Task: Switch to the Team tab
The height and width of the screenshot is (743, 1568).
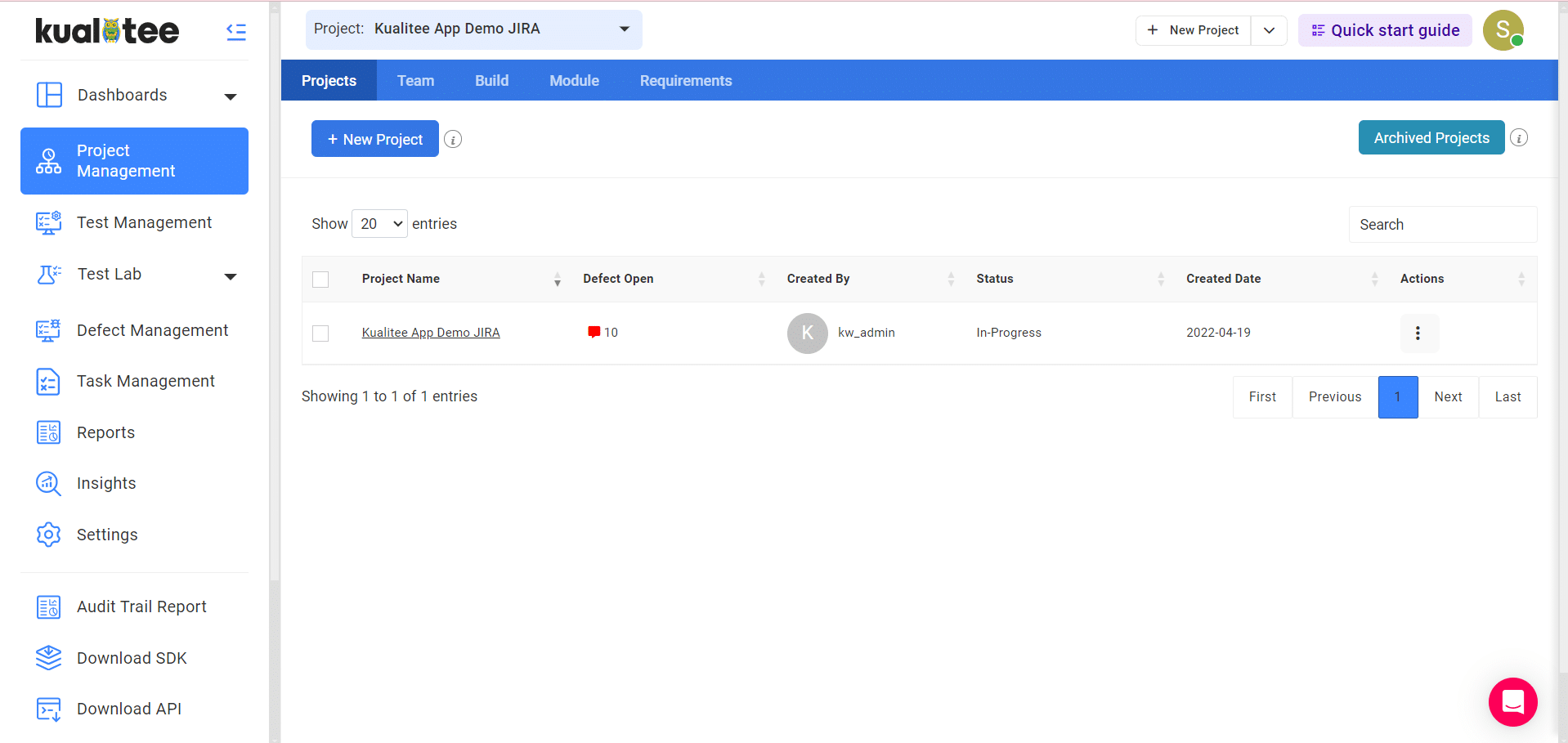Action: (415, 81)
